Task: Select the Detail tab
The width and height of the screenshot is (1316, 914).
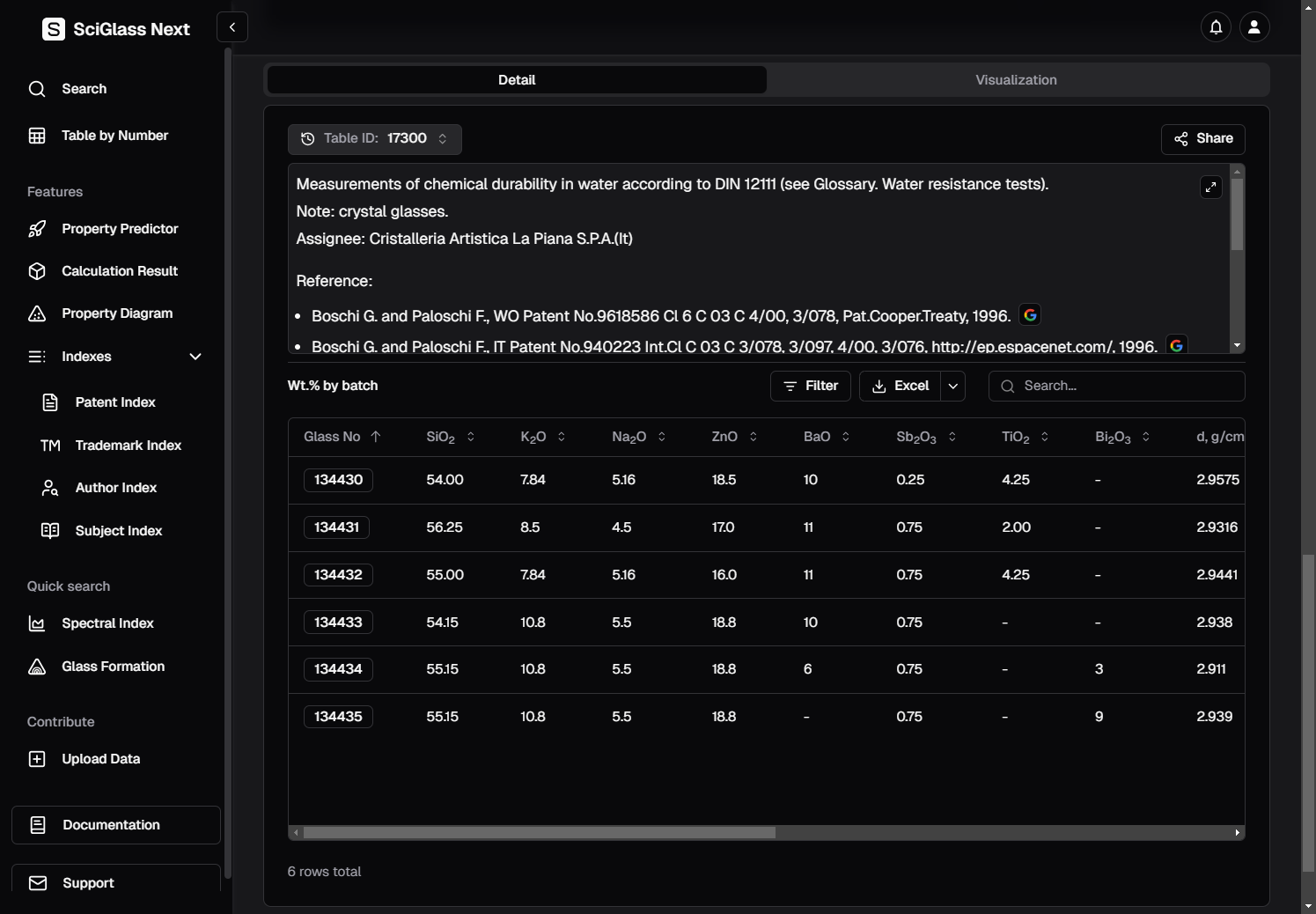Action: point(517,80)
